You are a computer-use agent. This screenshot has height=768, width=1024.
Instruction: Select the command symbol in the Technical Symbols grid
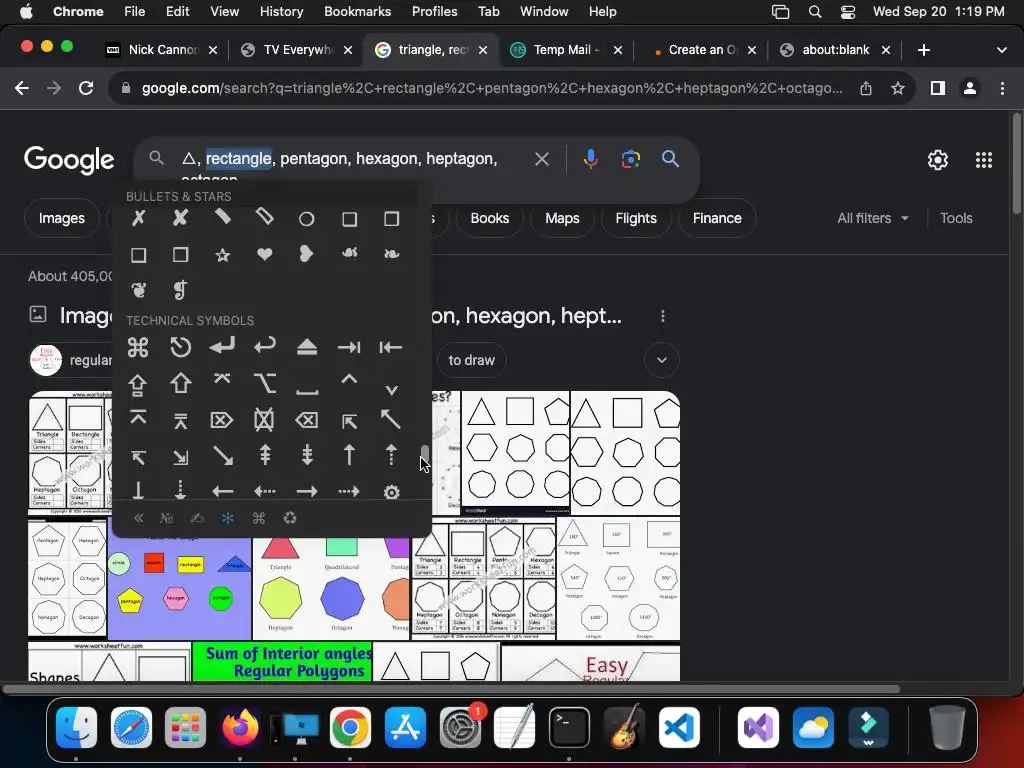pyautogui.click(x=138, y=347)
